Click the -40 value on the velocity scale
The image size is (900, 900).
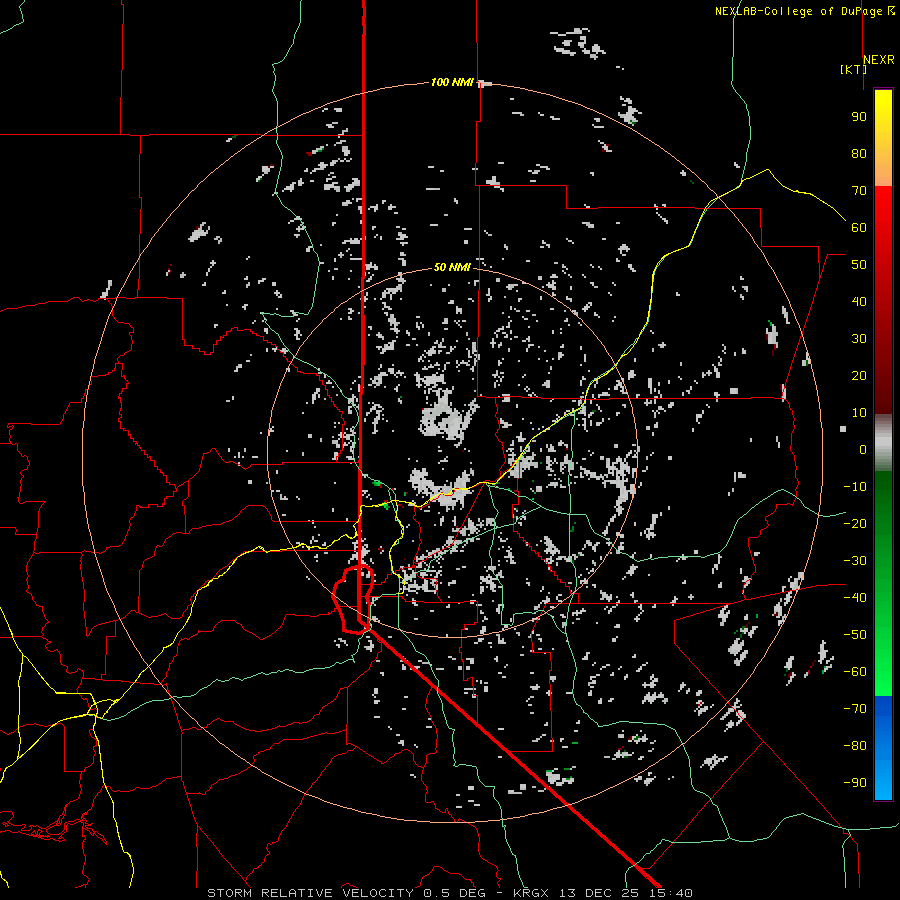click(x=855, y=598)
